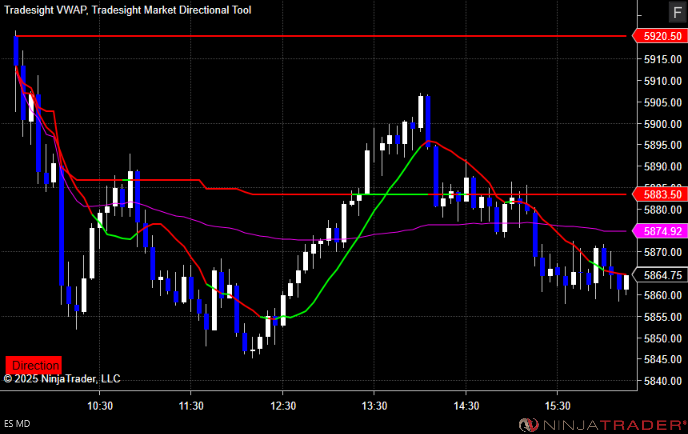688x434 pixels.
Task: Click the 5905.00 price axis label
Action: pos(663,103)
